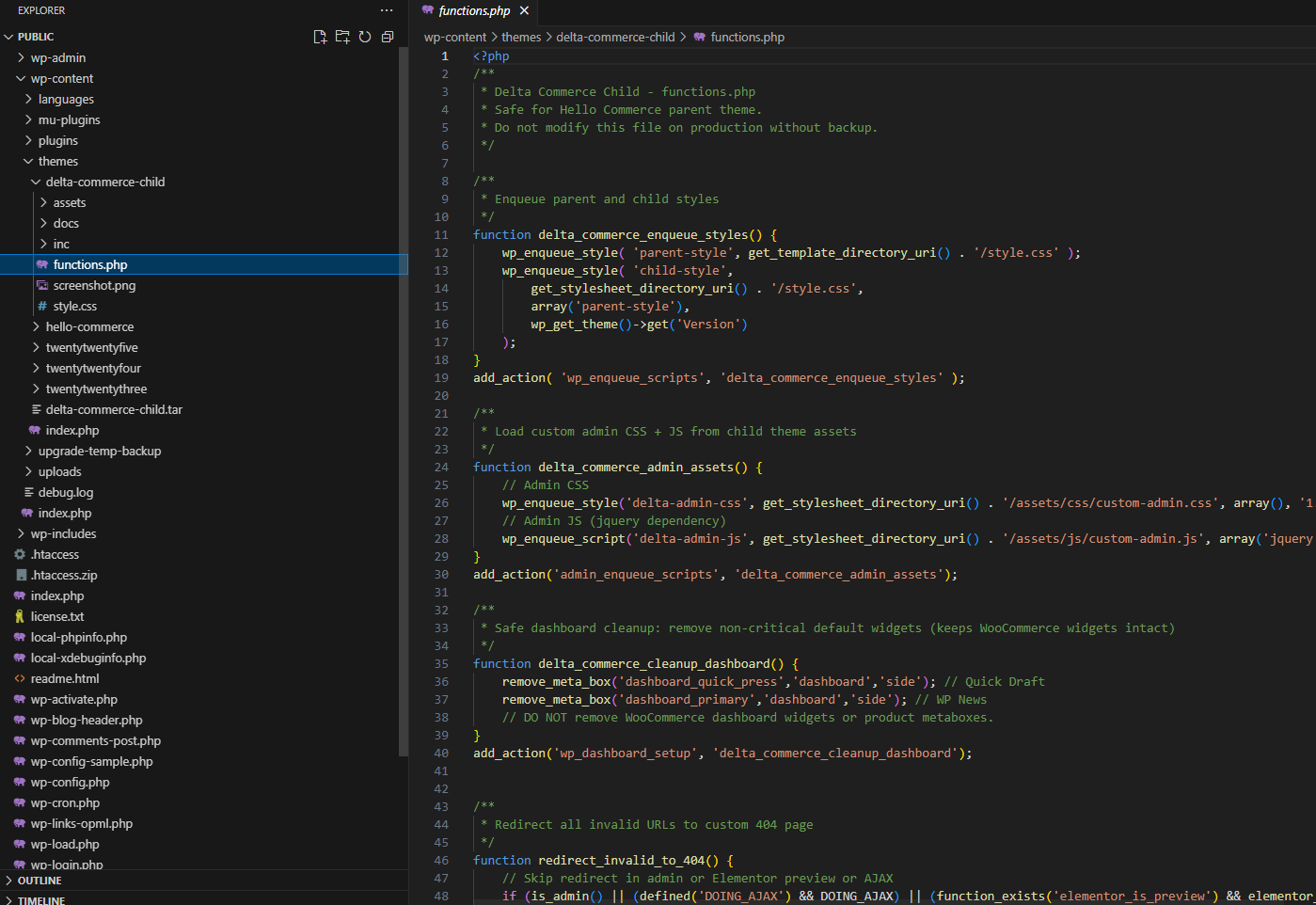This screenshot has height=905, width=1316.
Task: Click delta-commerce-child in the breadcrumb
Action: (615, 37)
